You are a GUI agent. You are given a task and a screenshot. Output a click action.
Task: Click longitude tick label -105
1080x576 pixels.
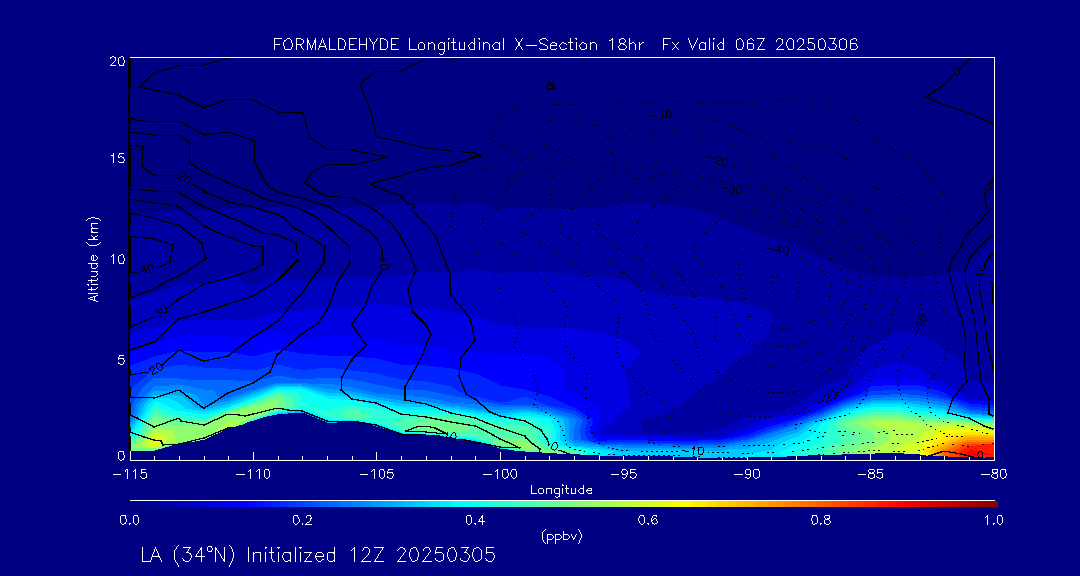(376, 474)
